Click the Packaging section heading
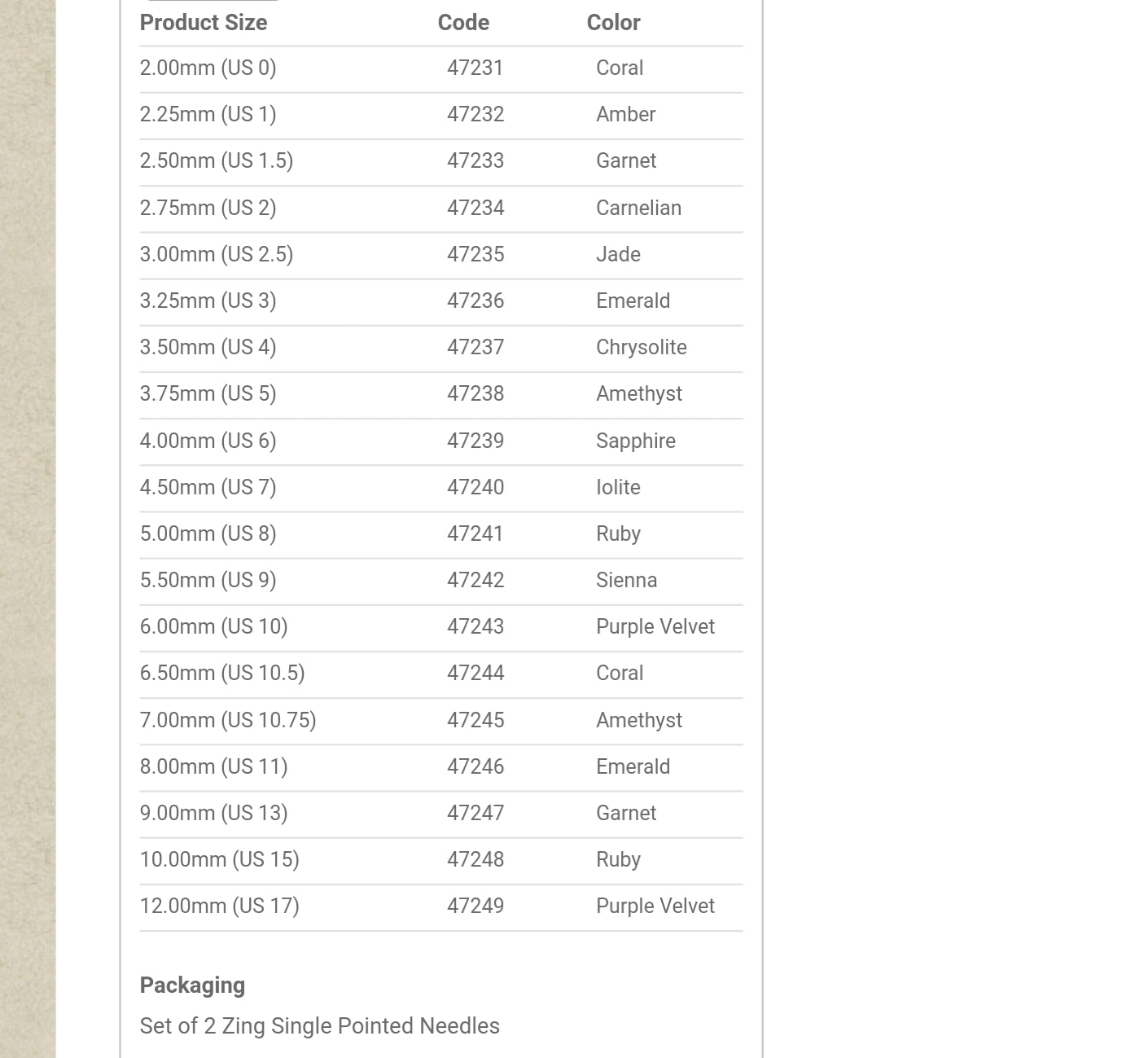This screenshot has height=1058, width=1148. pos(192,985)
